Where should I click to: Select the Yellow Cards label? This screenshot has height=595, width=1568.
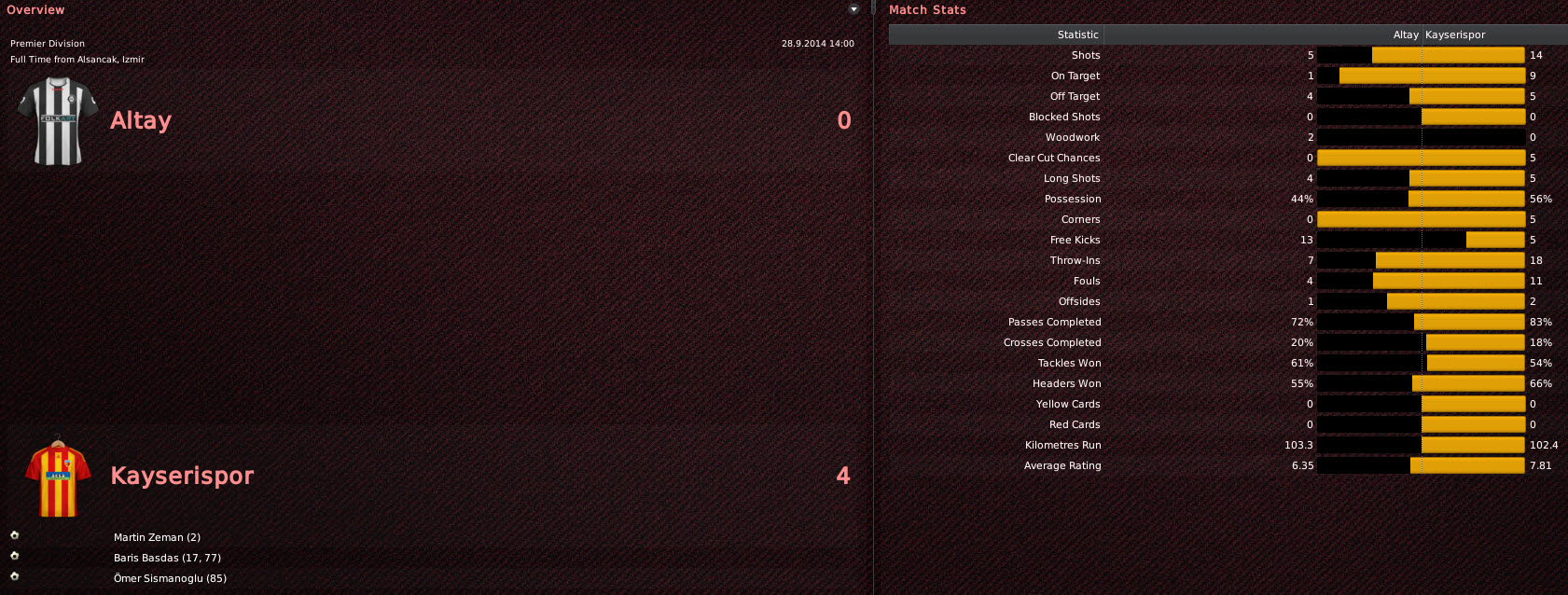pyautogui.click(x=1068, y=404)
